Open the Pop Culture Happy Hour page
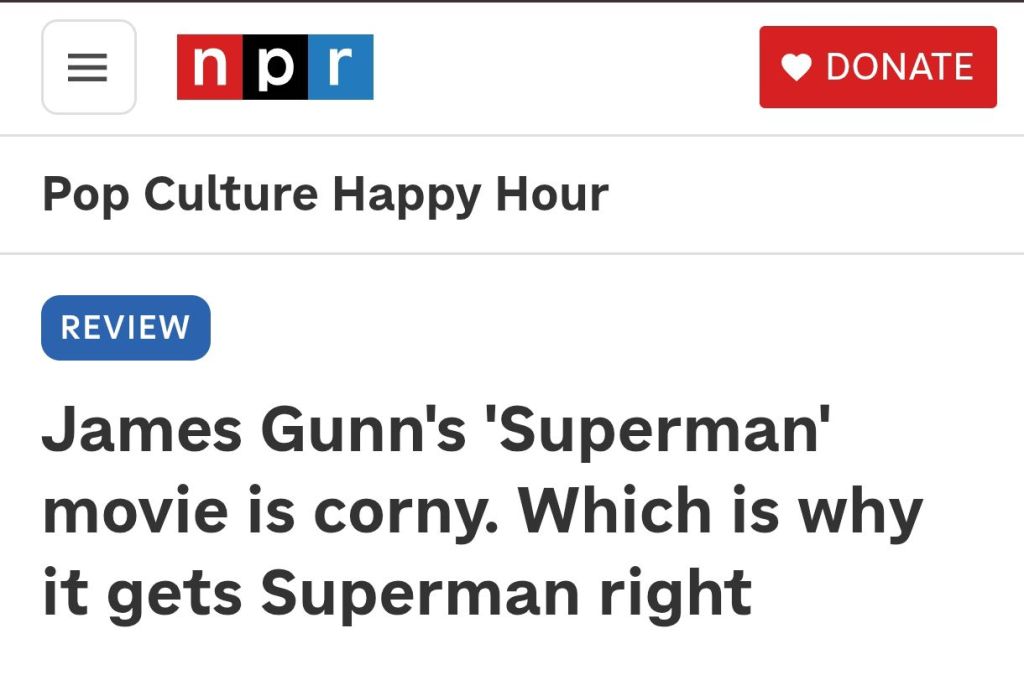The width and height of the screenshot is (1024, 675). pos(325,194)
